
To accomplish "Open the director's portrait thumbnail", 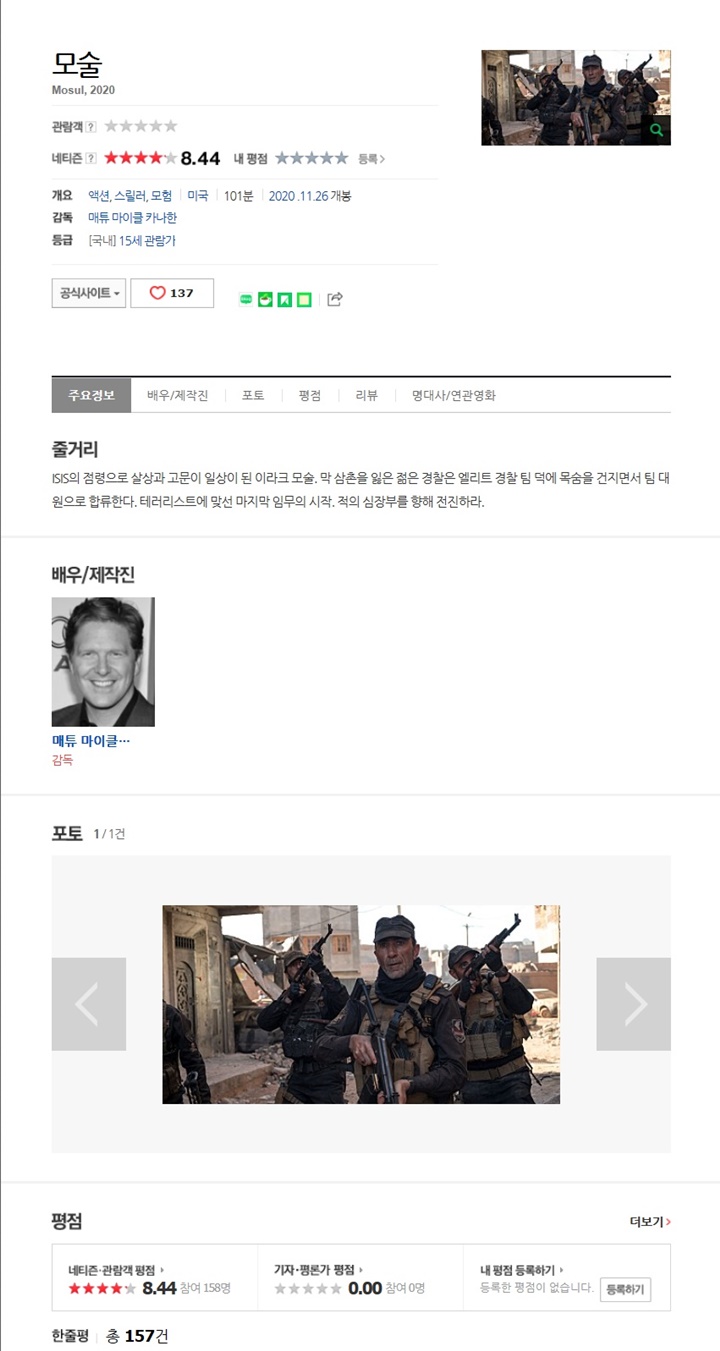I will coord(103,662).
